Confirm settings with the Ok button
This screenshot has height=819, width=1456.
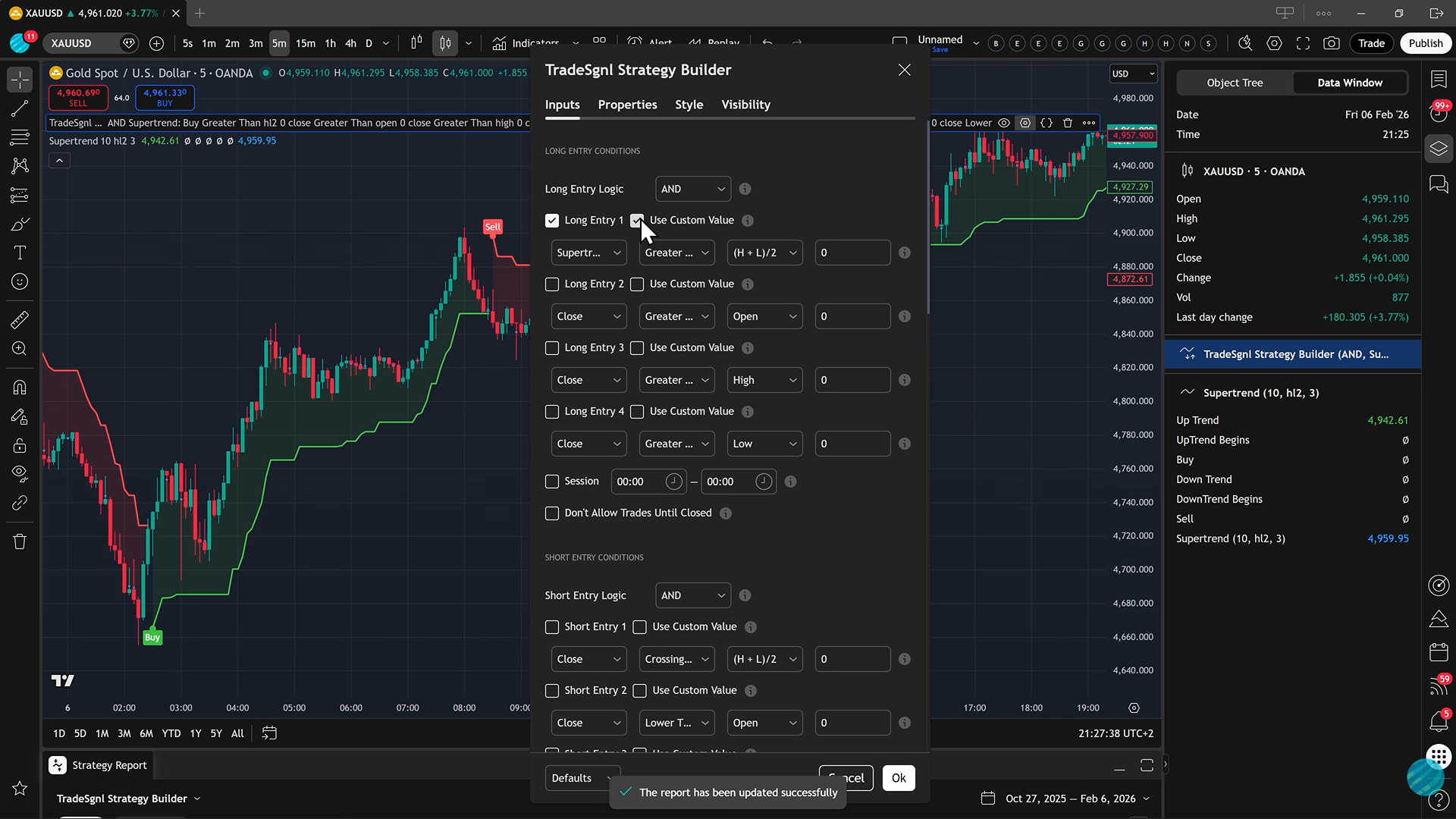(899, 778)
